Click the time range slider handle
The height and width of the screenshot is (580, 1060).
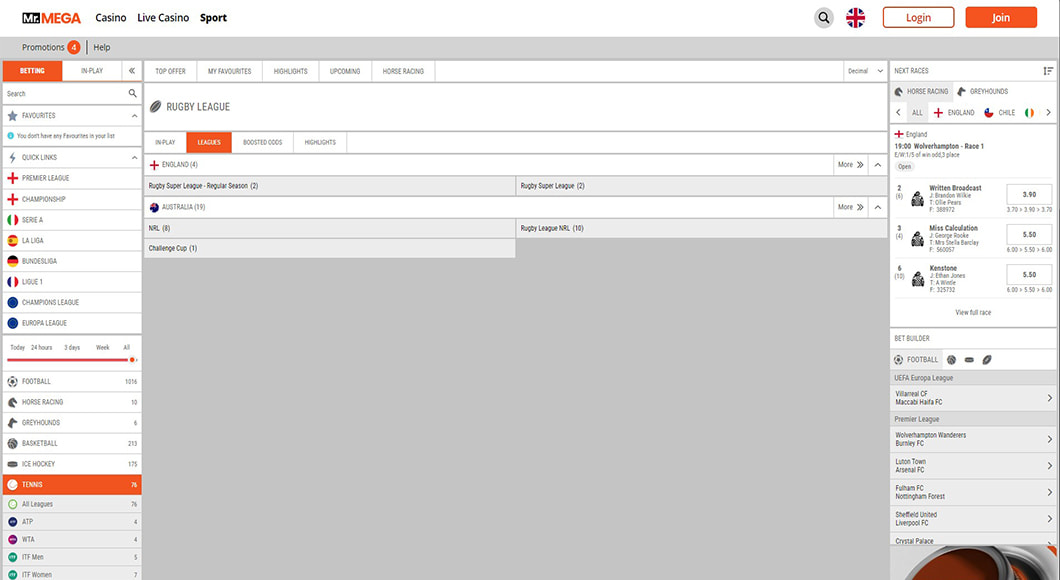coord(133,359)
